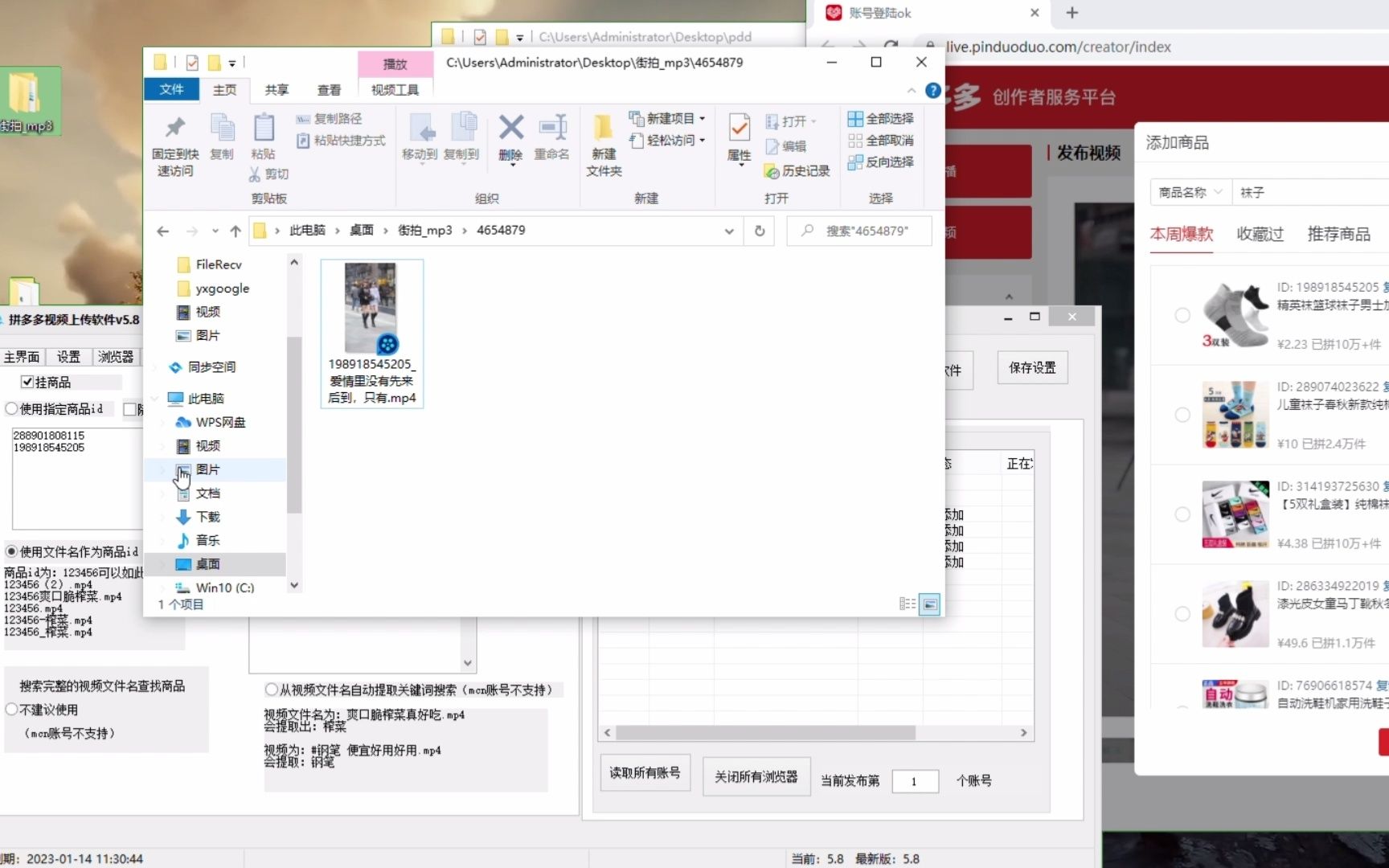
Task: Click 读取所有账号 button
Action: 645,773
